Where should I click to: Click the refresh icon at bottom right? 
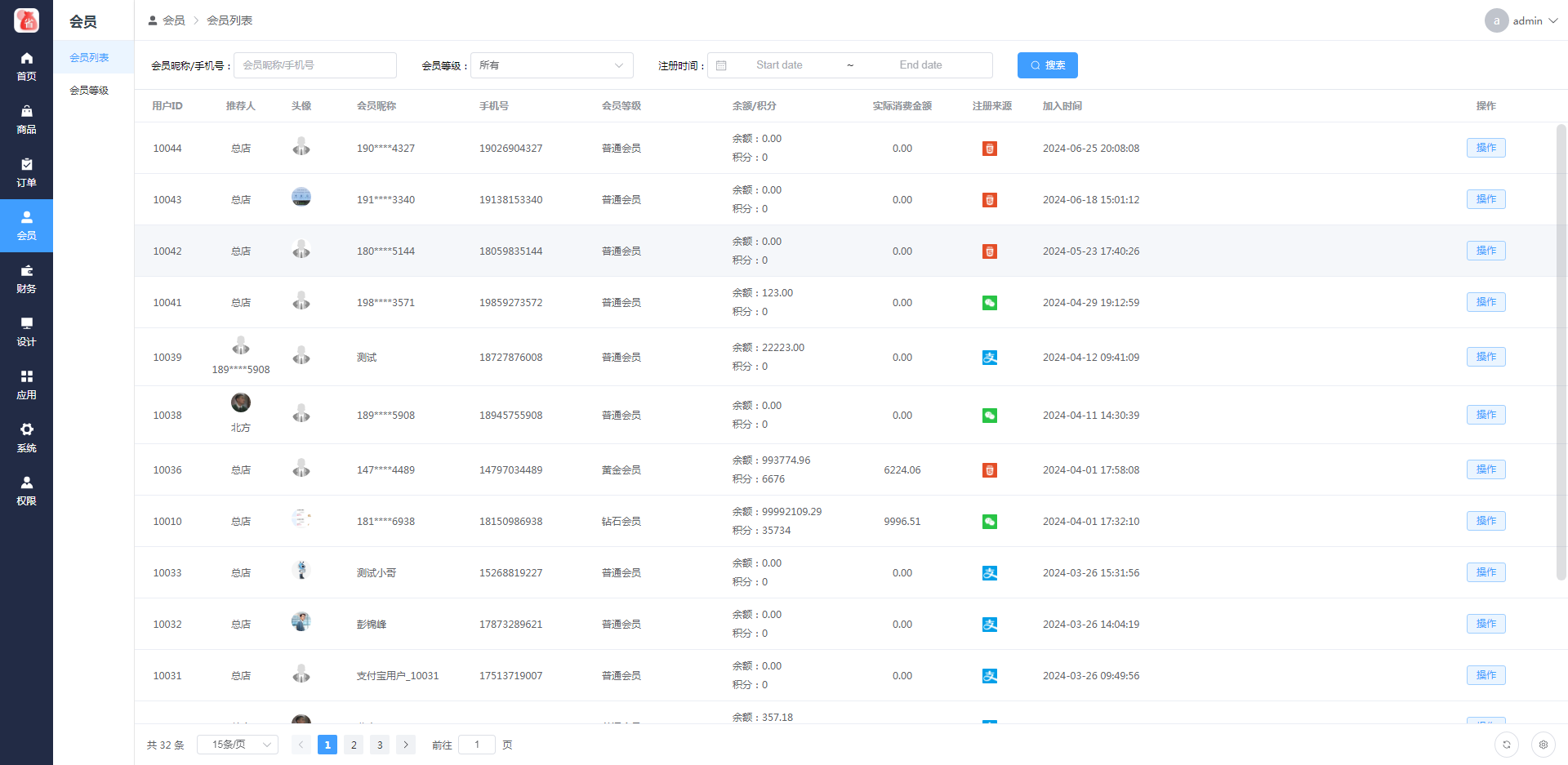pos(1506,745)
